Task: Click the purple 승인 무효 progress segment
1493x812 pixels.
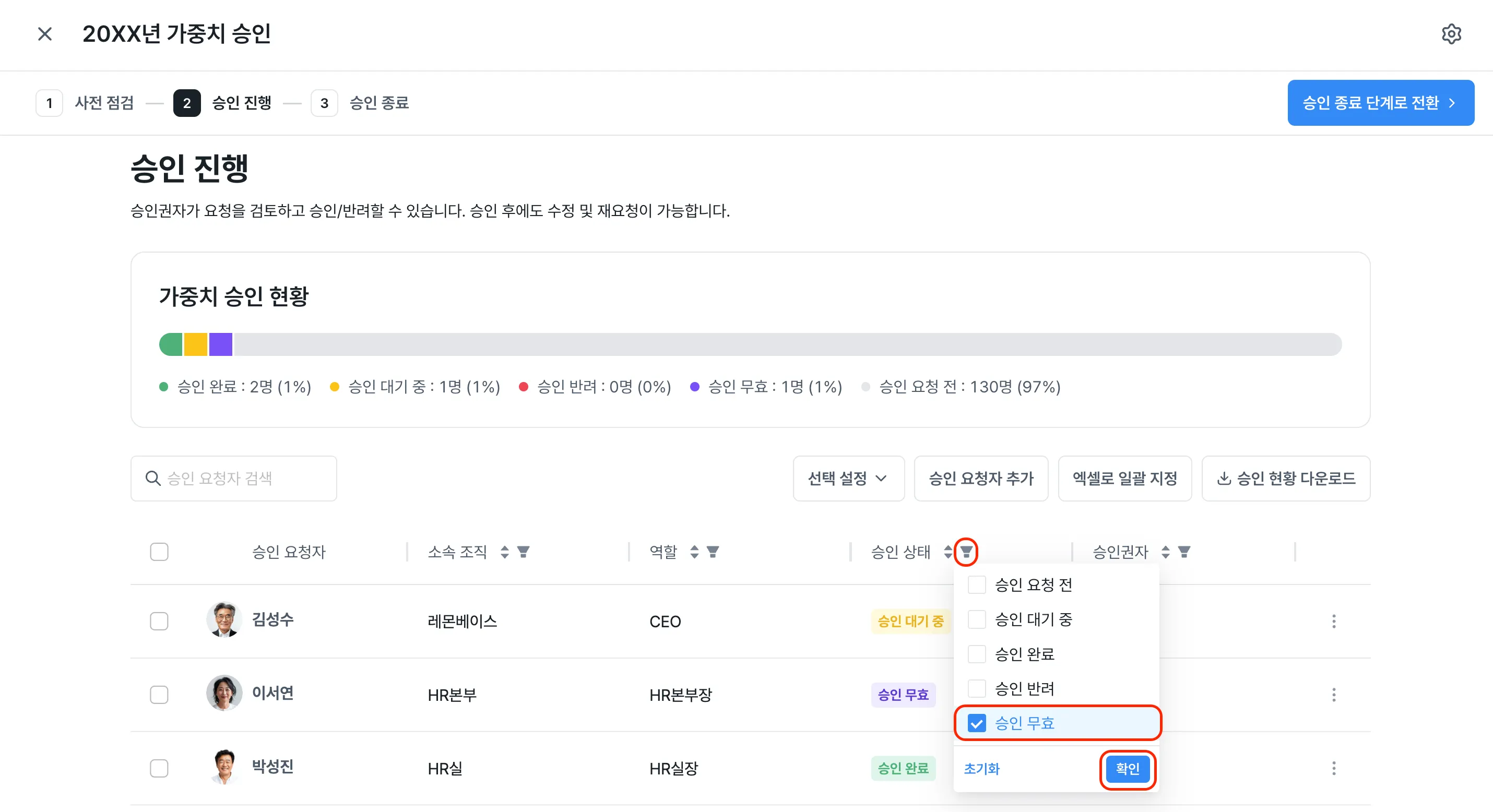Action: [x=221, y=344]
